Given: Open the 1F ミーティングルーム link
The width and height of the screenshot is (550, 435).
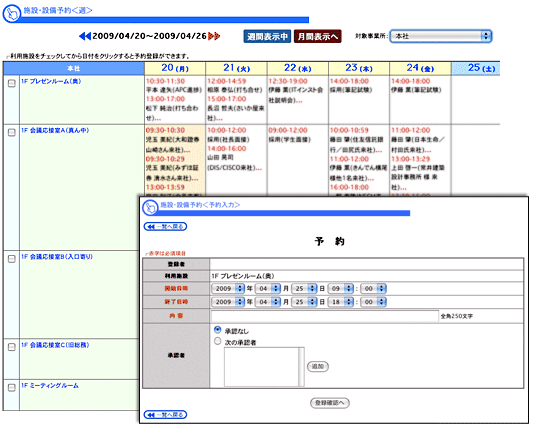Looking at the screenshot, I should tap(50, 386).
